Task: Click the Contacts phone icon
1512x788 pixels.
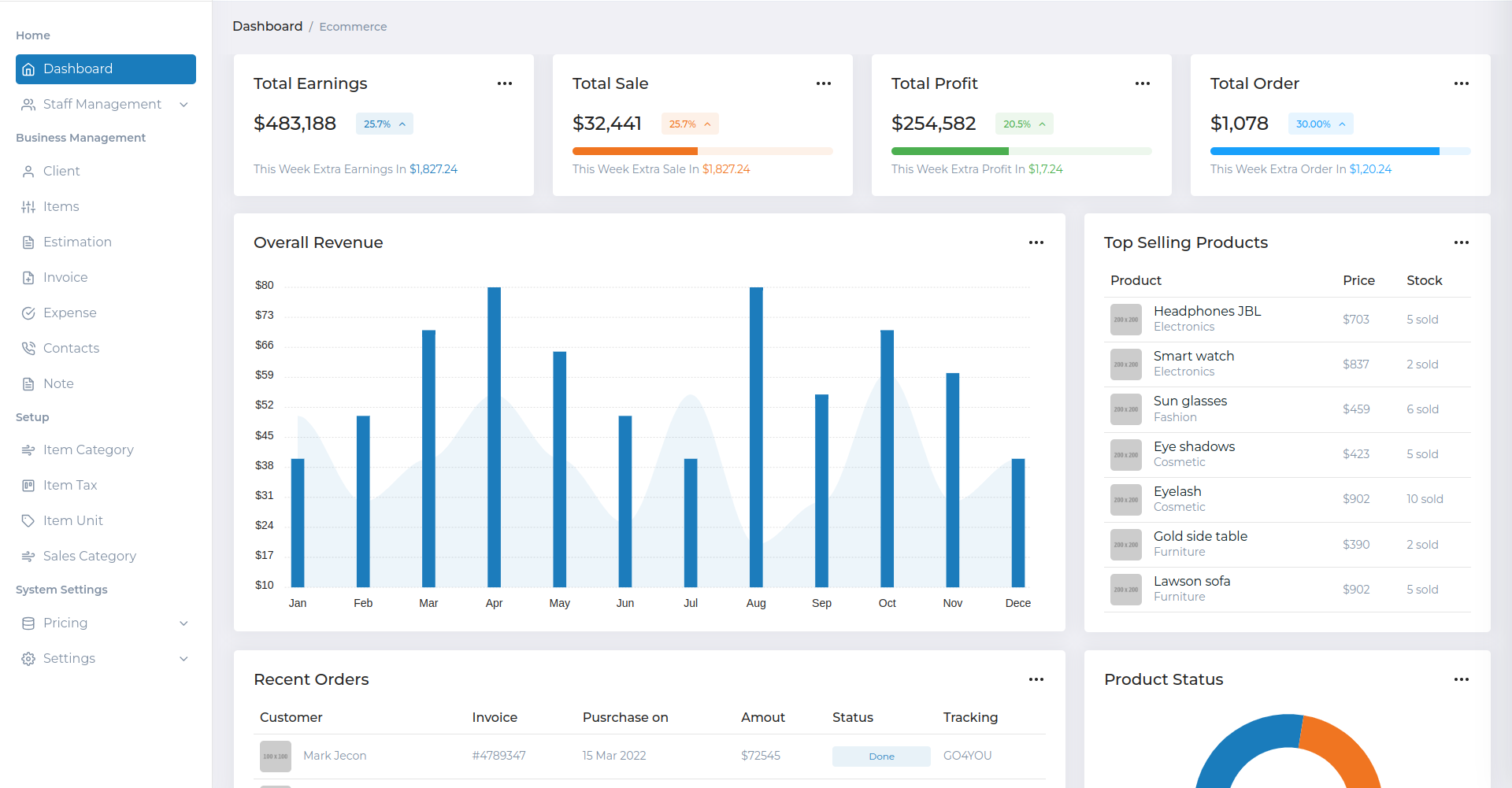Action: pyautogui.click(x=28, y=349)
